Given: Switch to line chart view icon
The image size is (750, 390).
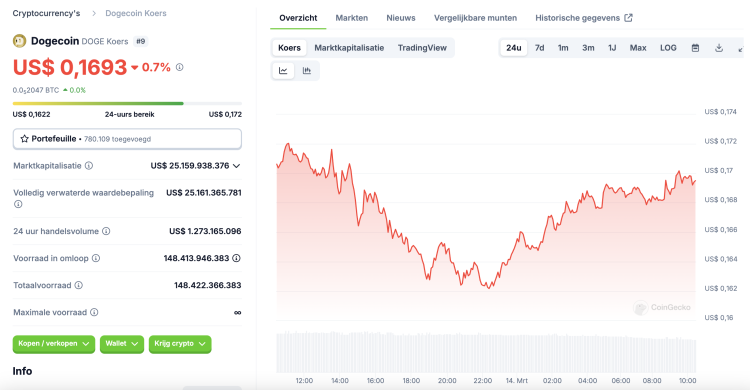Looking at the screenshot, I should click(x=283, y=71).
